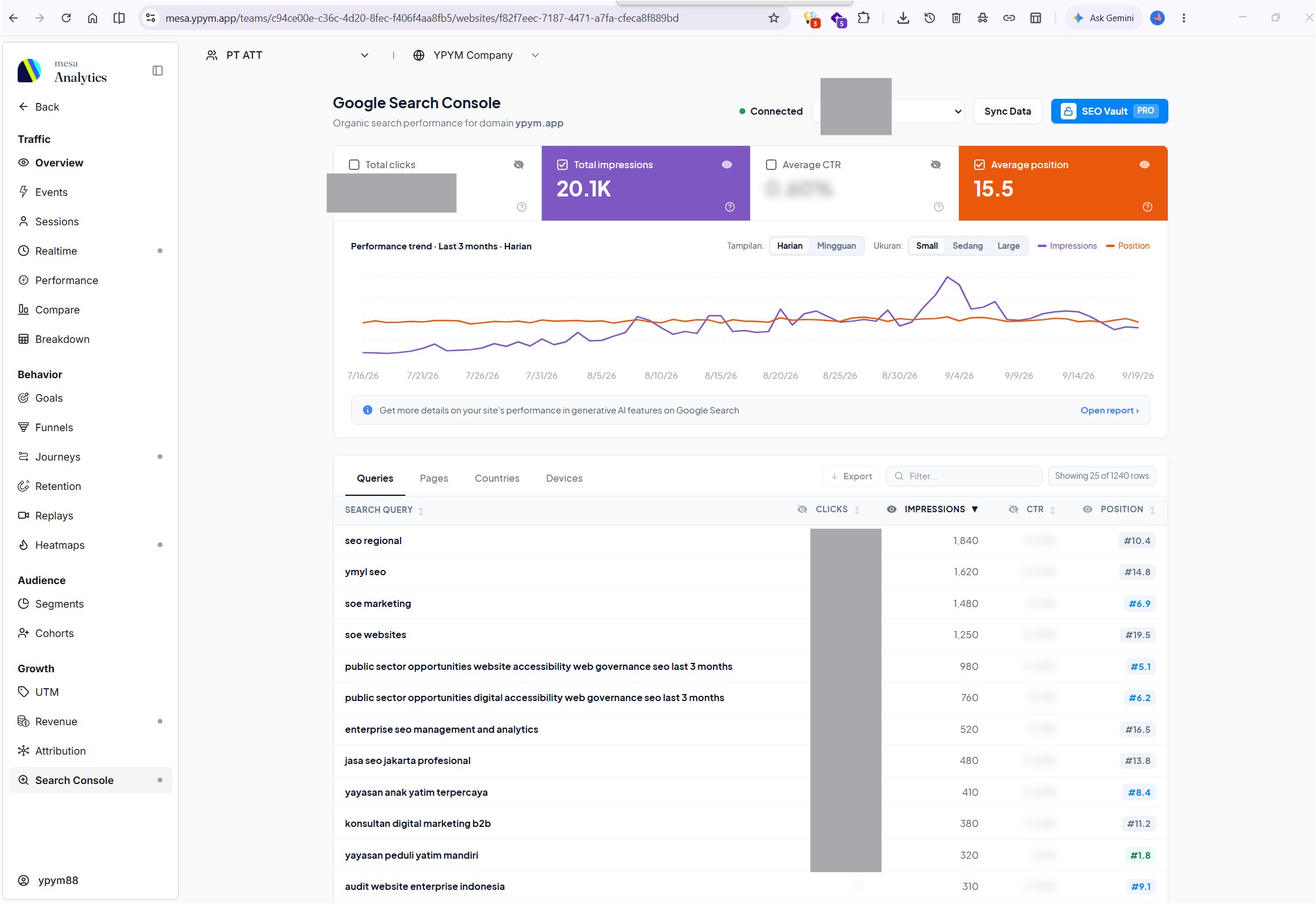
Task: Open the Realtime clock icon
Action: click(x=24, y=251)
